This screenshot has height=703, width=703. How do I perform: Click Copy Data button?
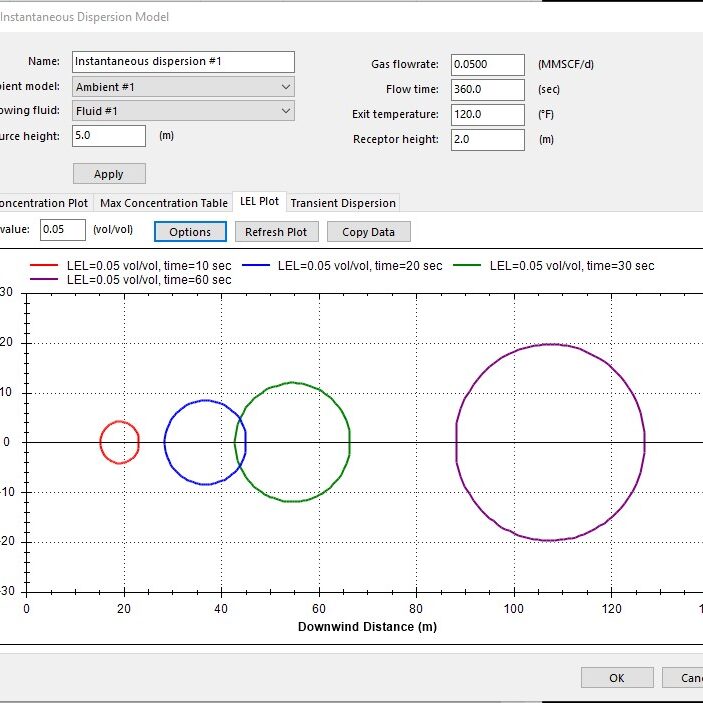coord(368,231)
